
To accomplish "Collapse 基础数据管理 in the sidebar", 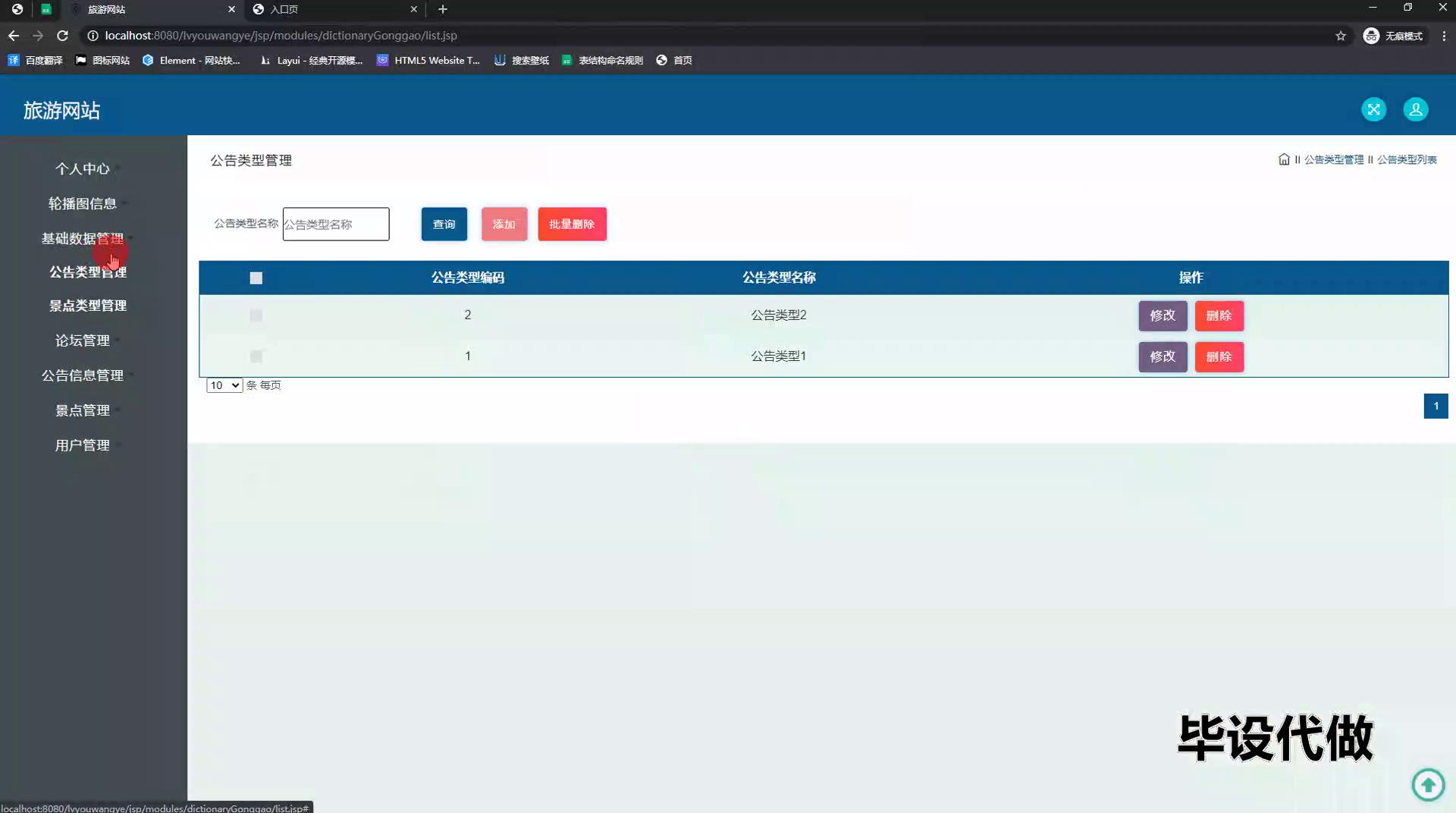I will pos(83,238).
